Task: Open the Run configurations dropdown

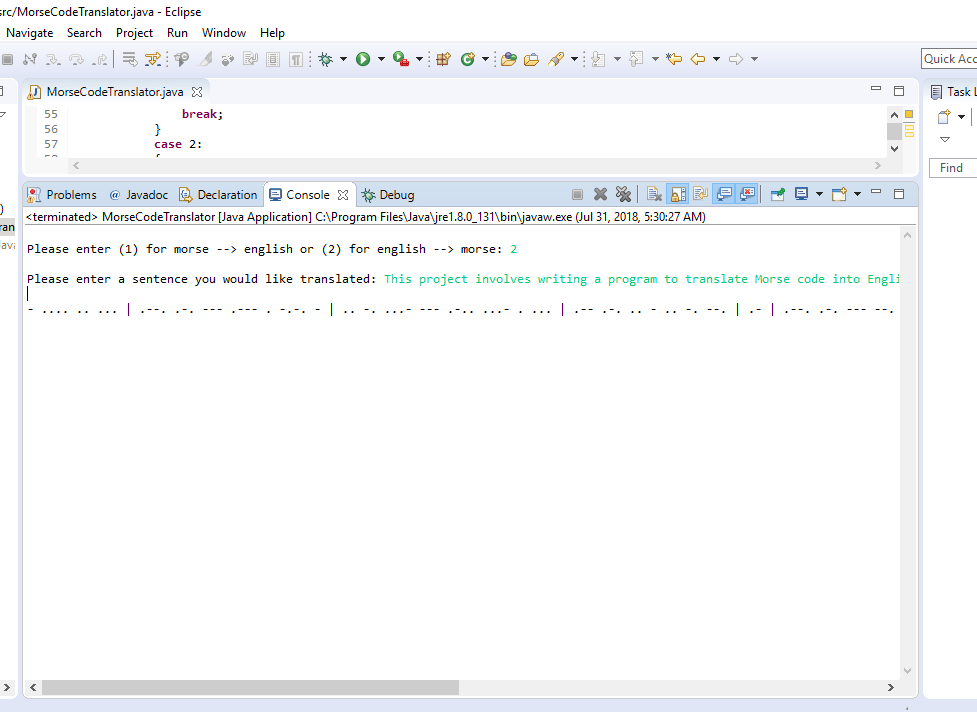Action: (x=381, y=58)
